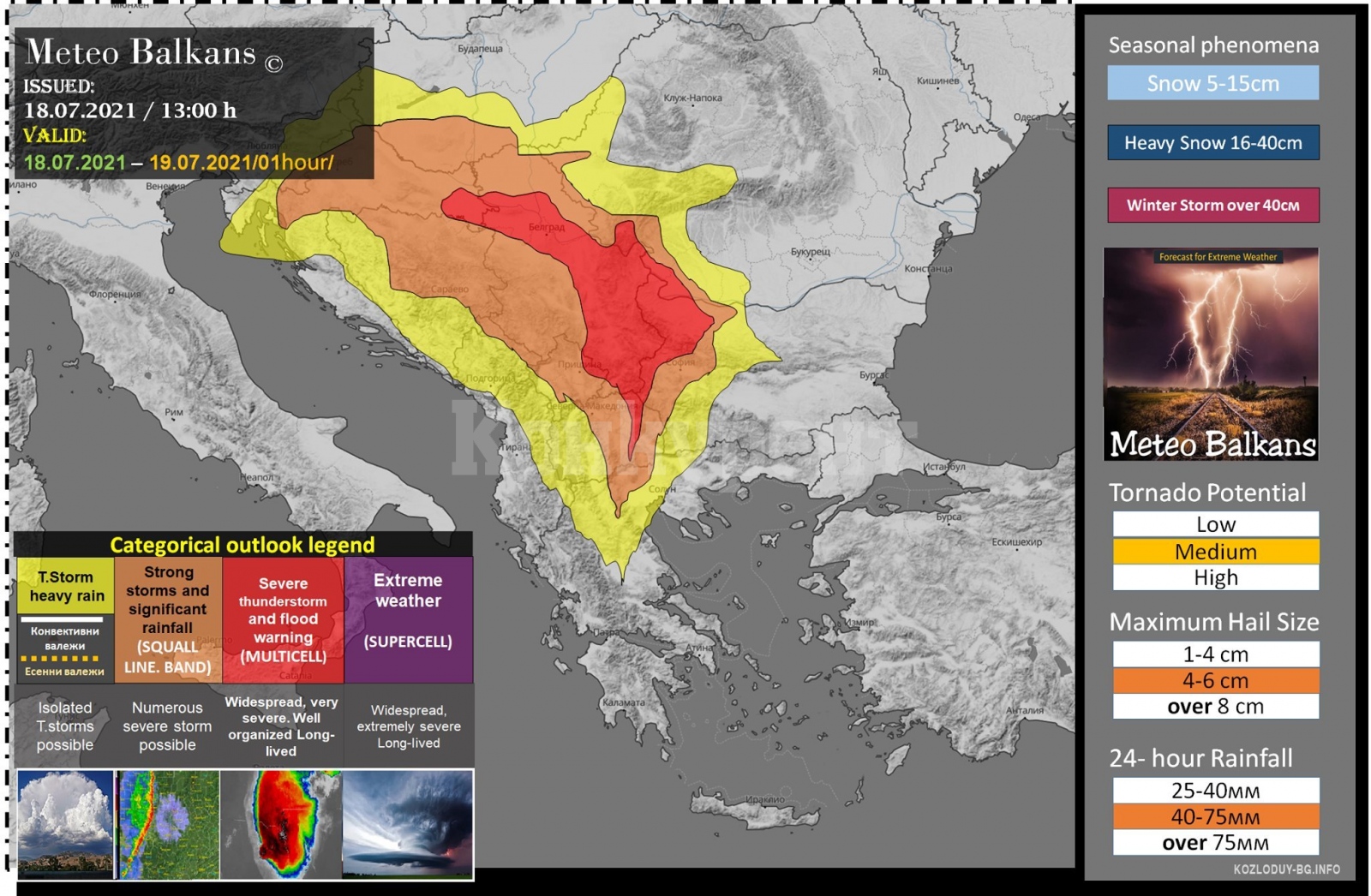
Task: Click the 'Seasonal phenomena' heading
Action: (x=1213, y=45)
